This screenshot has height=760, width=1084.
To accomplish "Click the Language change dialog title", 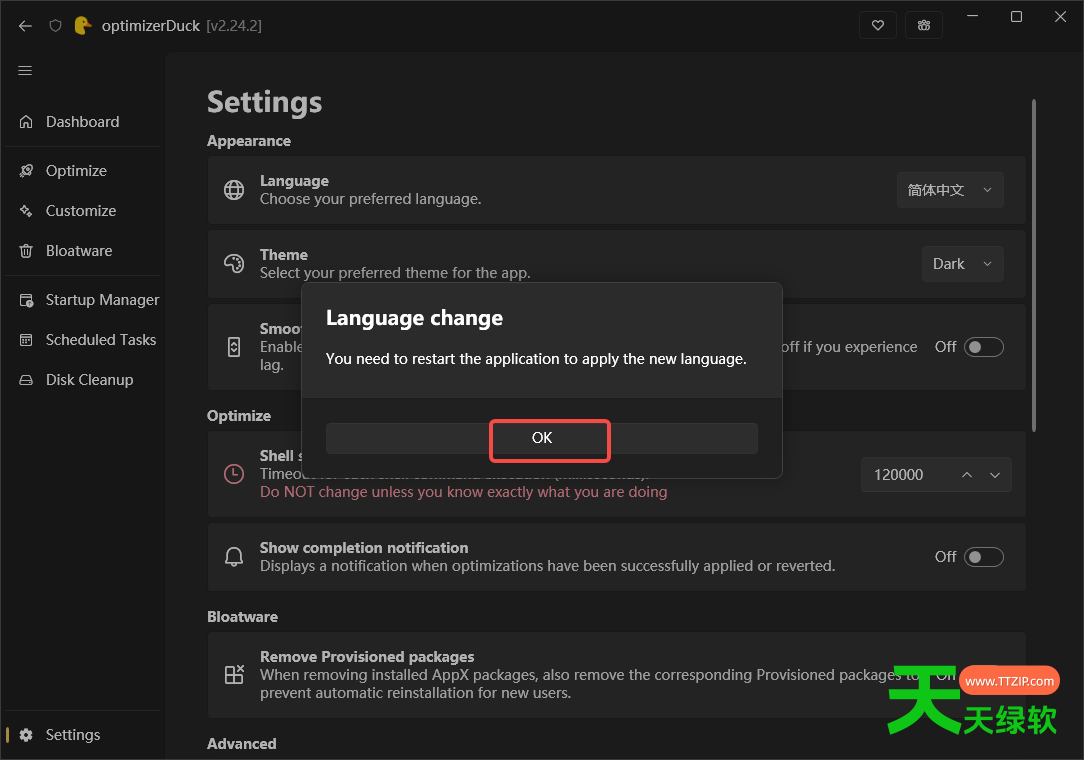I will click(414, 318).
